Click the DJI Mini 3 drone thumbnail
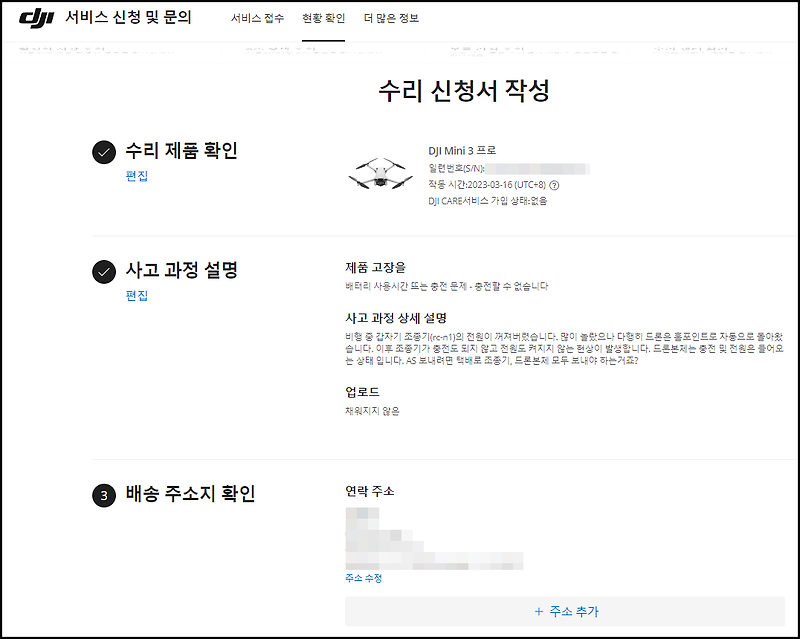This screenshot has height=639, width=800. [x=381, y=174]
